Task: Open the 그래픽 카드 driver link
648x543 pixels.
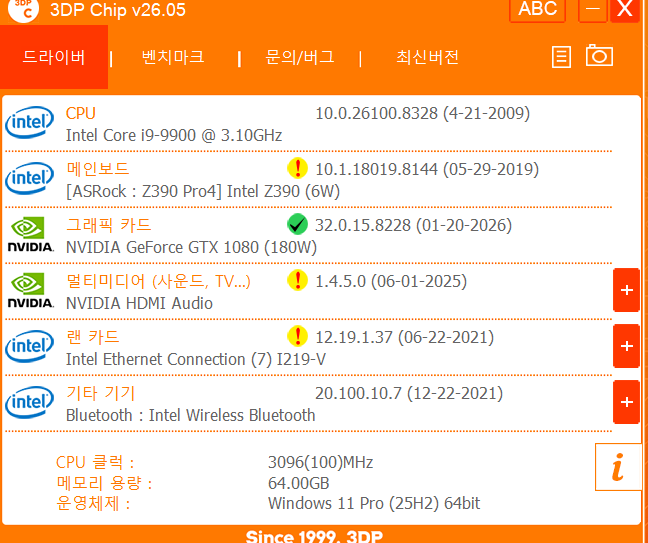Action: coord(109,225)
